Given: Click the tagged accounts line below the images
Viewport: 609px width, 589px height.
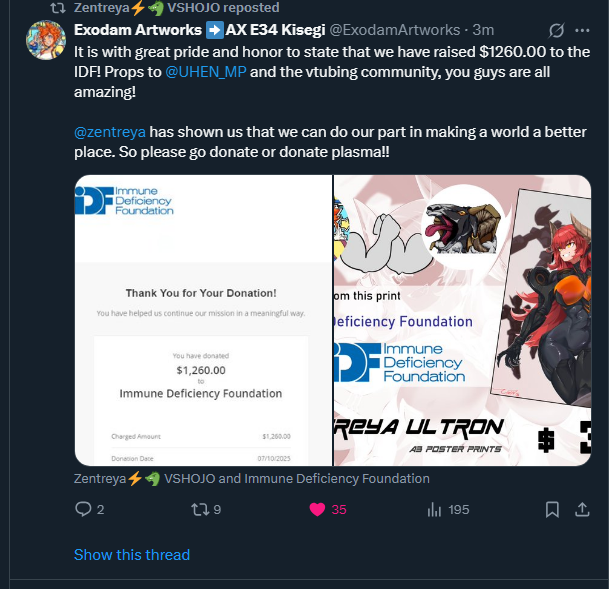Looking at the screenshot, I should point(252,478).
